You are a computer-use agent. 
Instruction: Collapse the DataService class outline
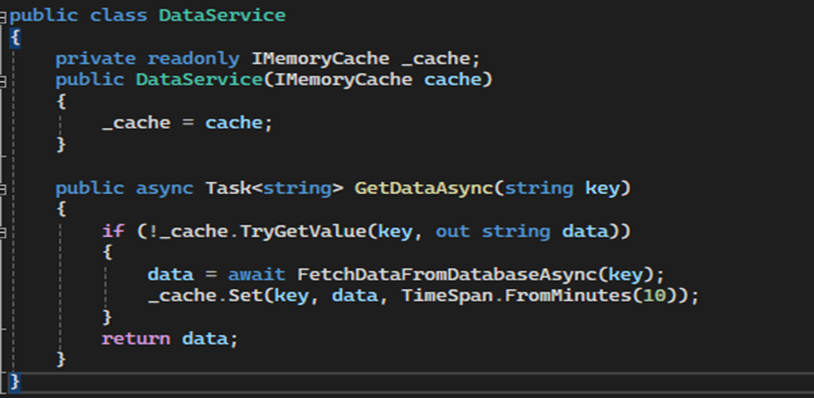[x=3, y=16]
